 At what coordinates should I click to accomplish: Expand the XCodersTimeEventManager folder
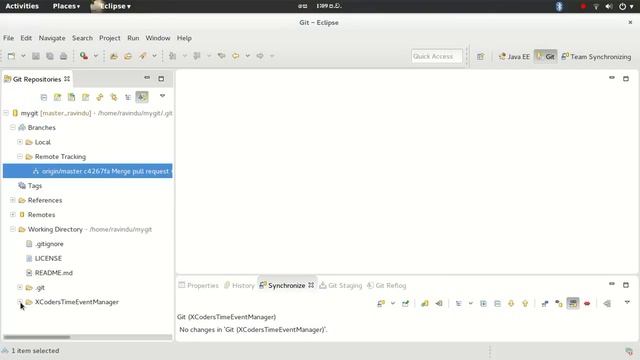[x=20, y=302]
